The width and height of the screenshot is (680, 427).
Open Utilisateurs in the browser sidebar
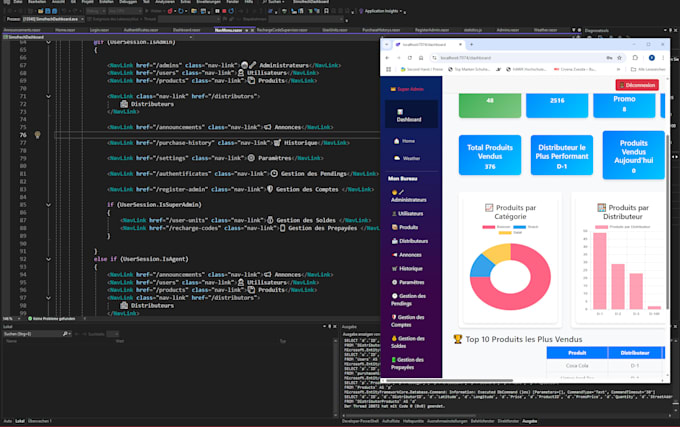point(407,214)
